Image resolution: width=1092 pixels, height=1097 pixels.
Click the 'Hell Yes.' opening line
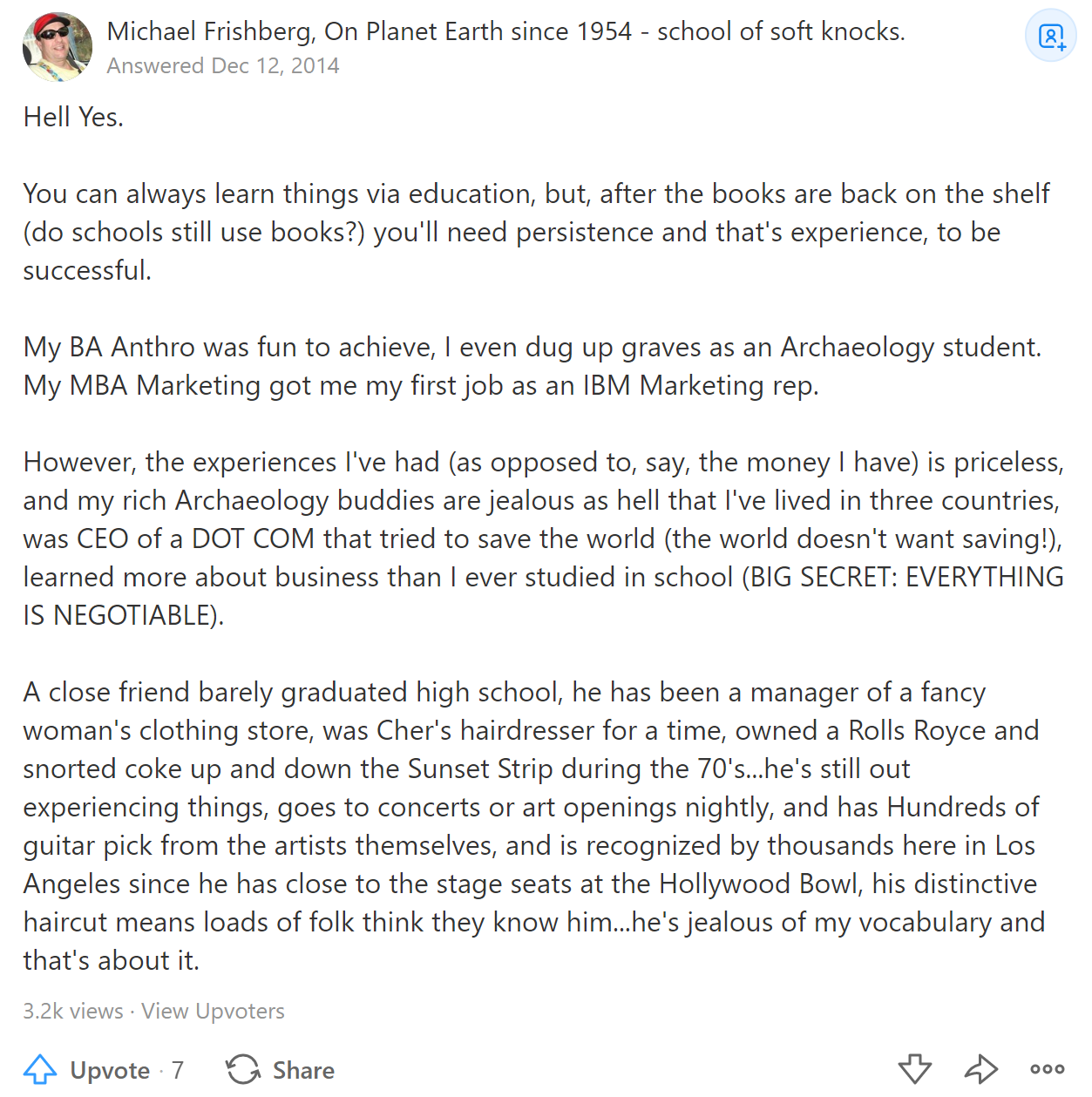(73, 117)
